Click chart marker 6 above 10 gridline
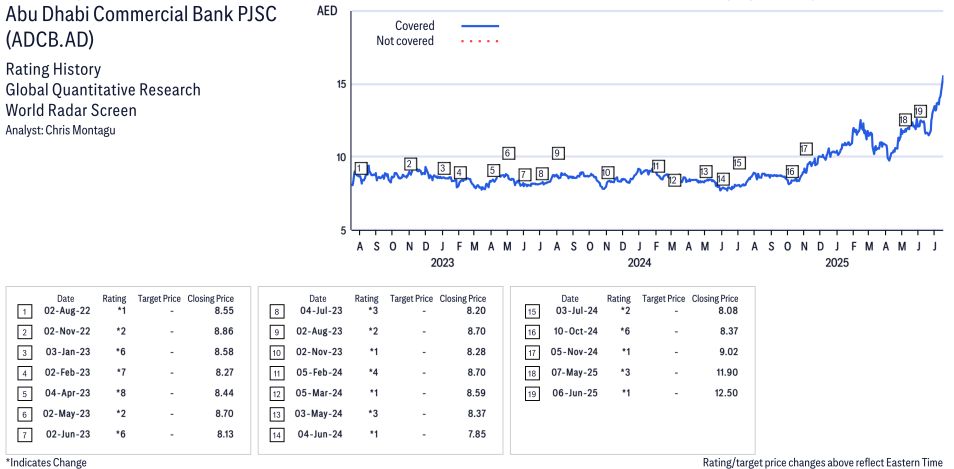The width and height of the screenshot is (954, 469). coord(509,153)
